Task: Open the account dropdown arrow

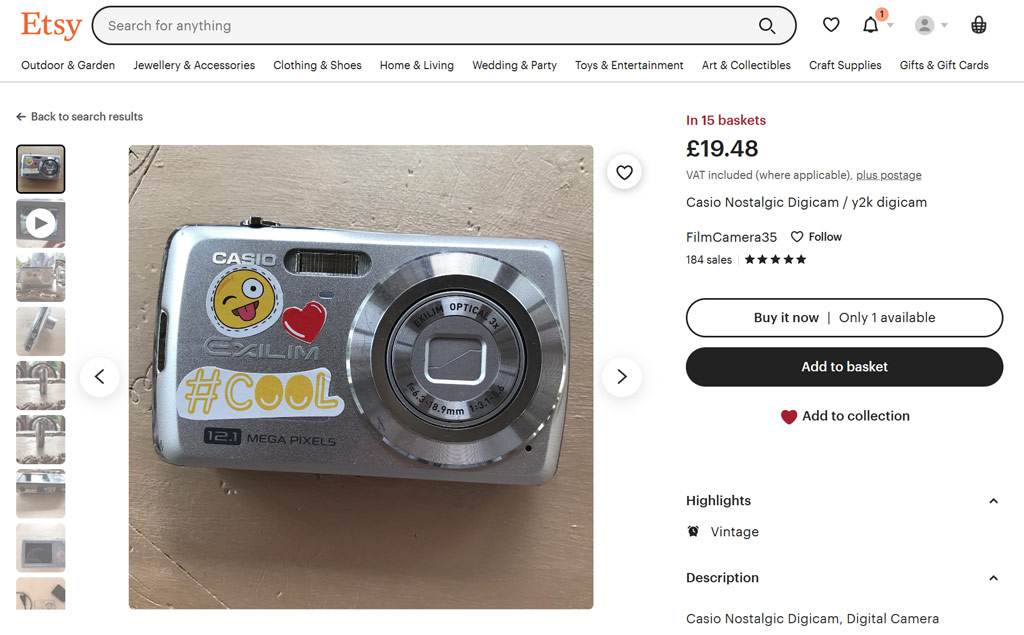Action: [944, 25]
